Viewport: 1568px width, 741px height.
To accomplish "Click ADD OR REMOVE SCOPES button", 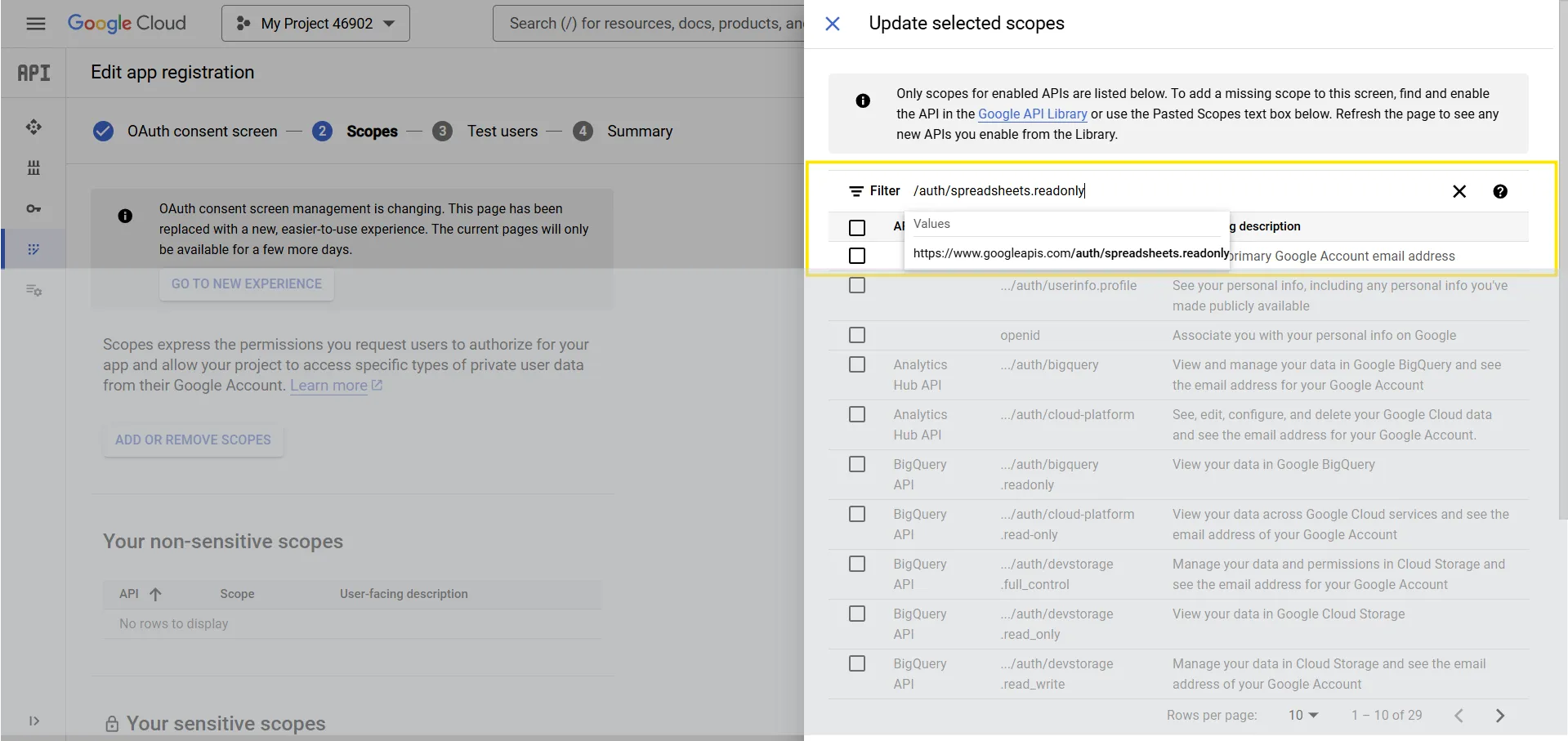I will (193, 440).
